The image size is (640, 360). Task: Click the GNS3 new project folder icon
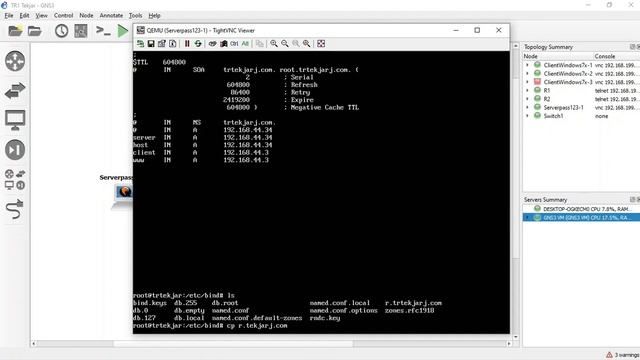point(15,31)
